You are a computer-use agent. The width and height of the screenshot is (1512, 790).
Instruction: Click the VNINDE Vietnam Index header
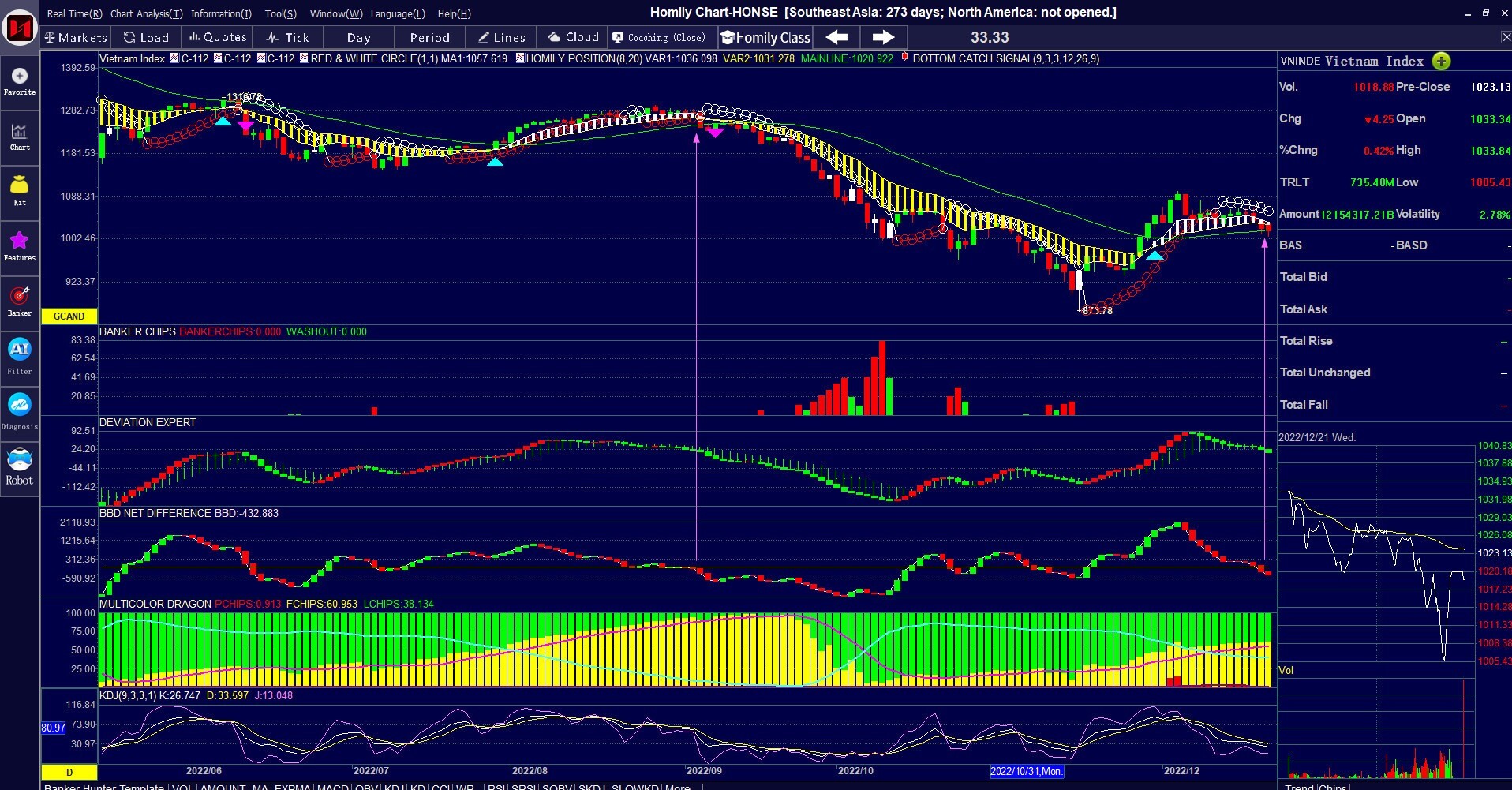pos(1352,61)
